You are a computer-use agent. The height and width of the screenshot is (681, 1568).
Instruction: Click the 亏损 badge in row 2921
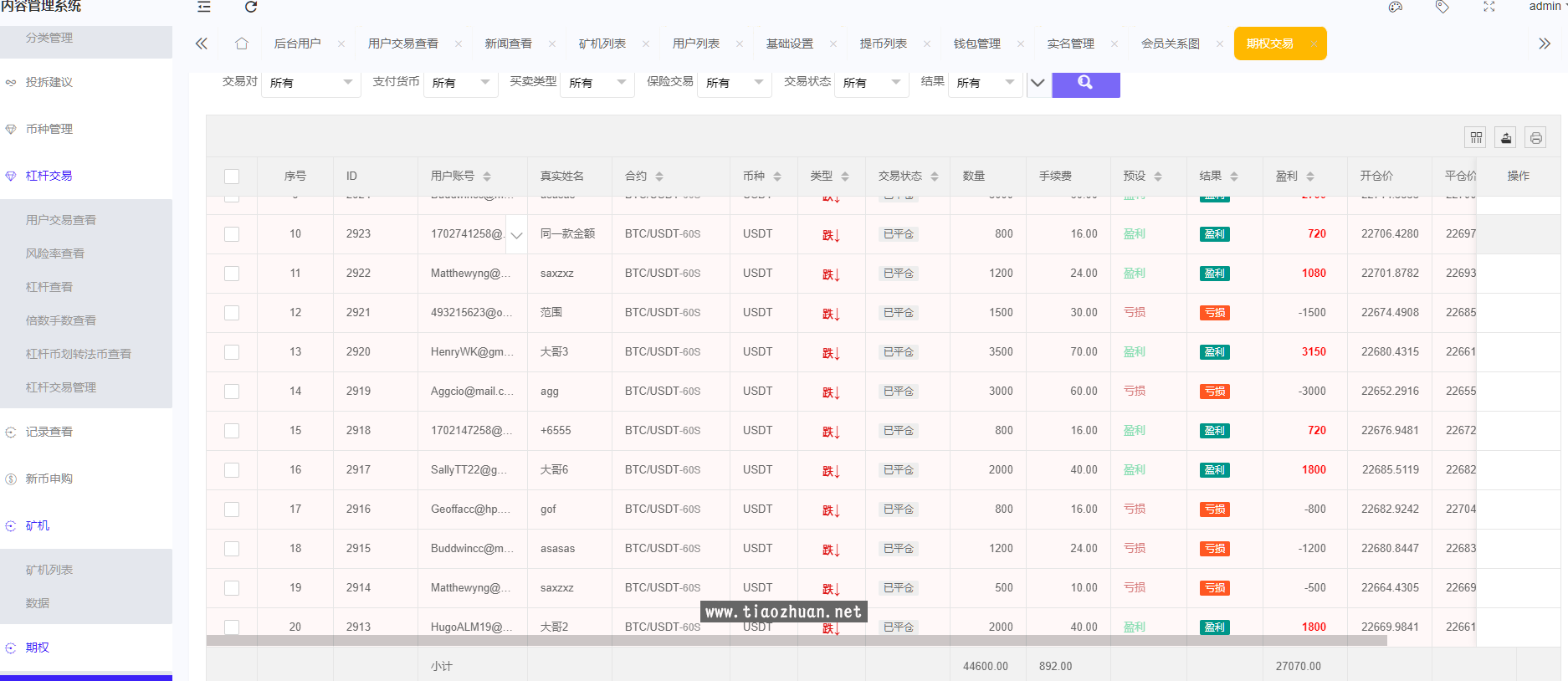click(x=1214, y=313)
